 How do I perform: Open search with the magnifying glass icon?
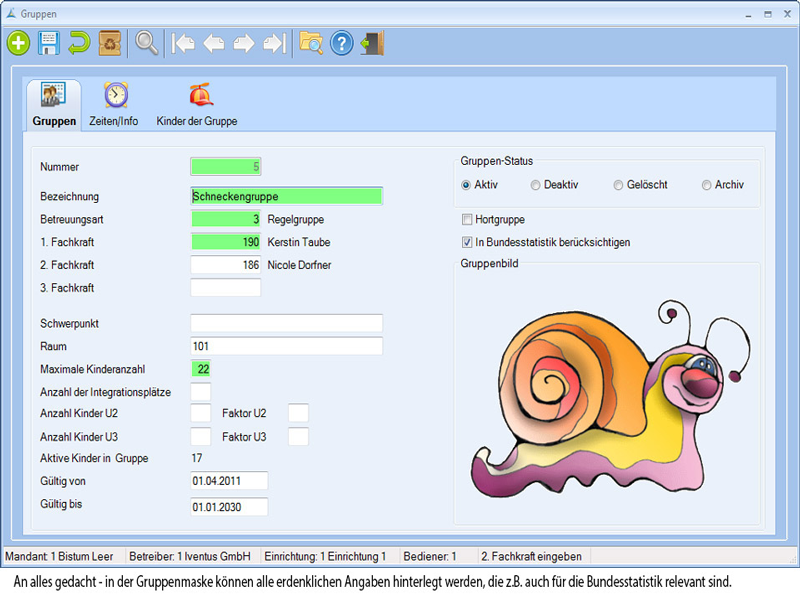[147, 43]
